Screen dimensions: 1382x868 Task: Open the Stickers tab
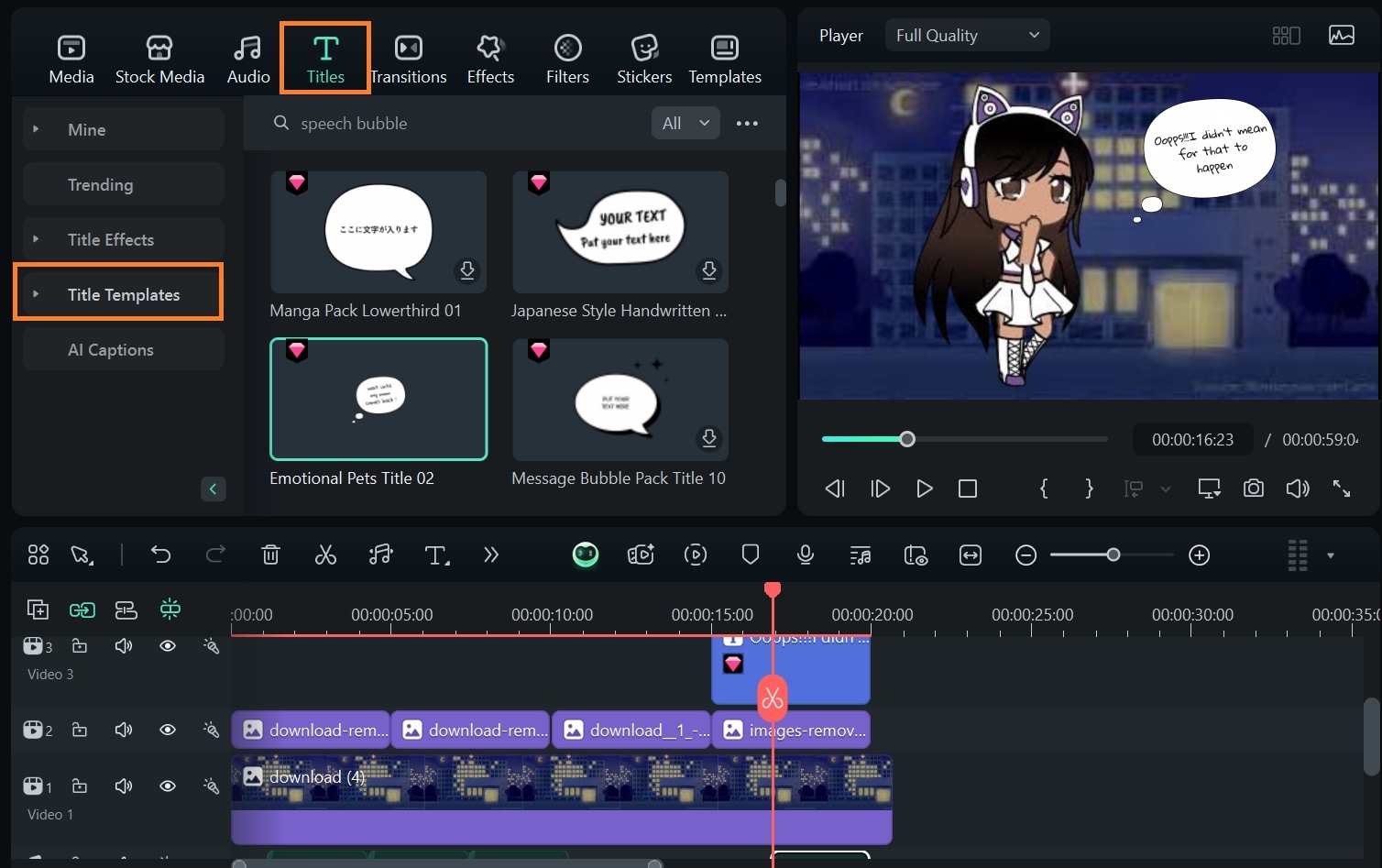tap(644, 60)
